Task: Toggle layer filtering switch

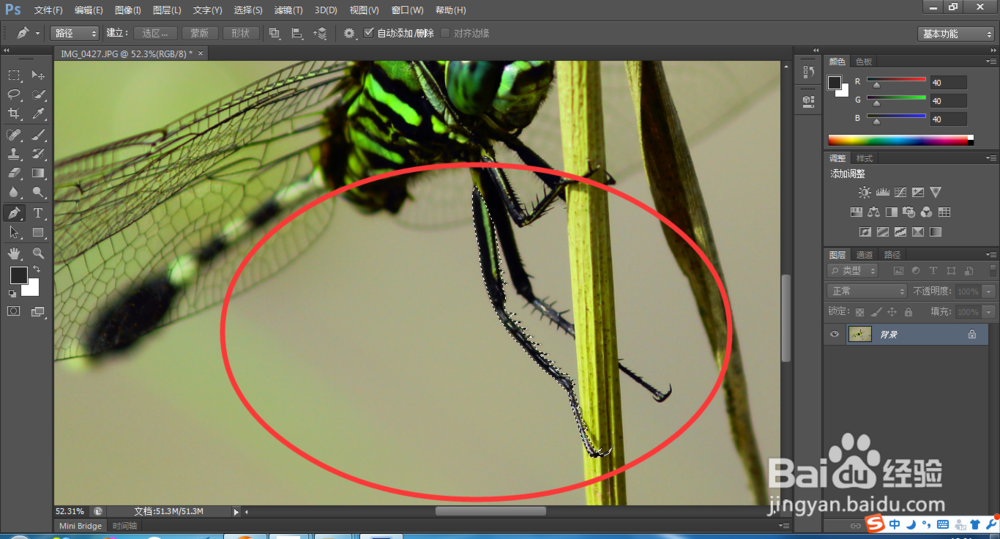Action: coord(992,270)
